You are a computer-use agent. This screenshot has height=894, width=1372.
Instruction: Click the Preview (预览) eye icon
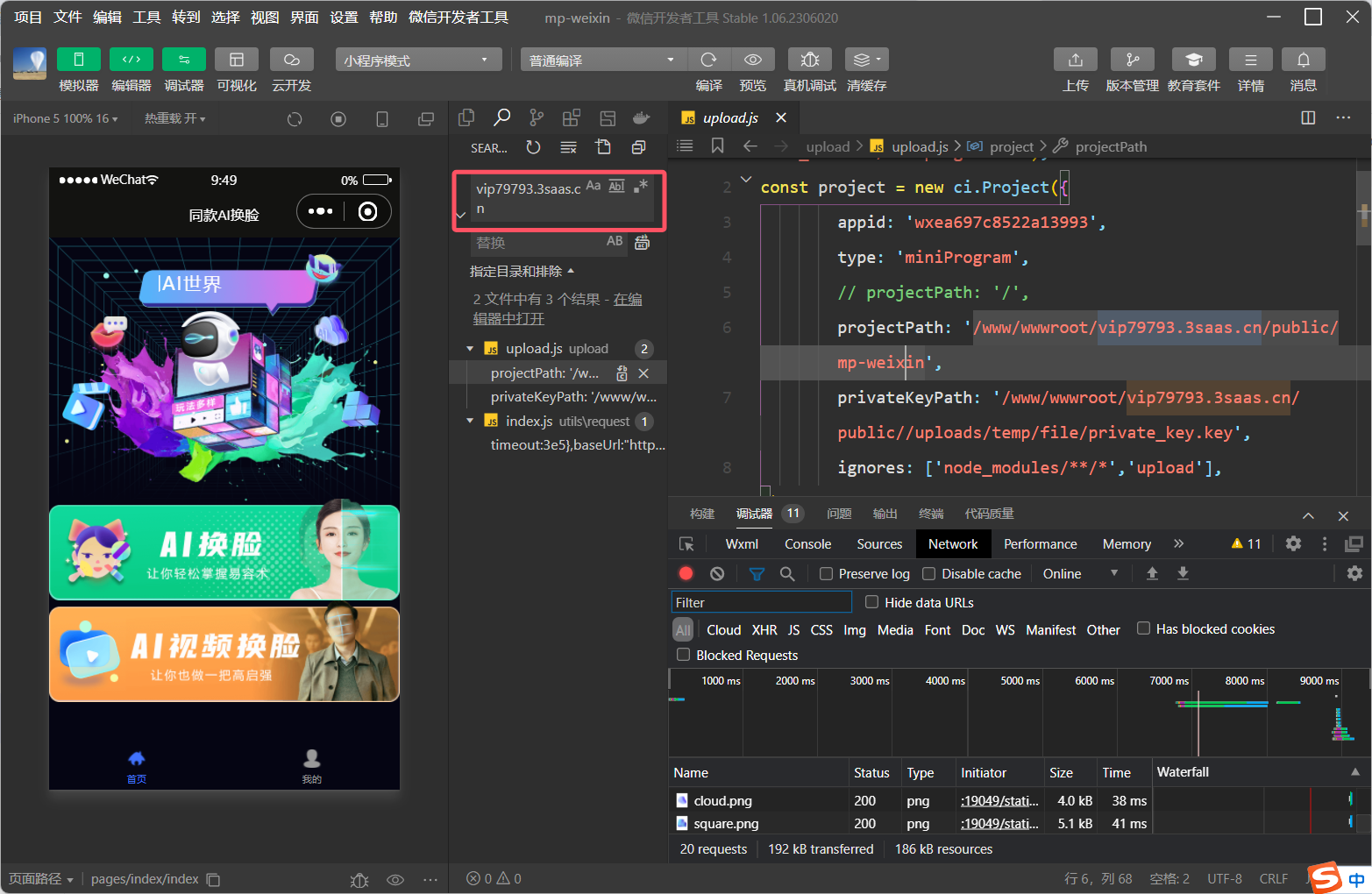pos(752,60)
